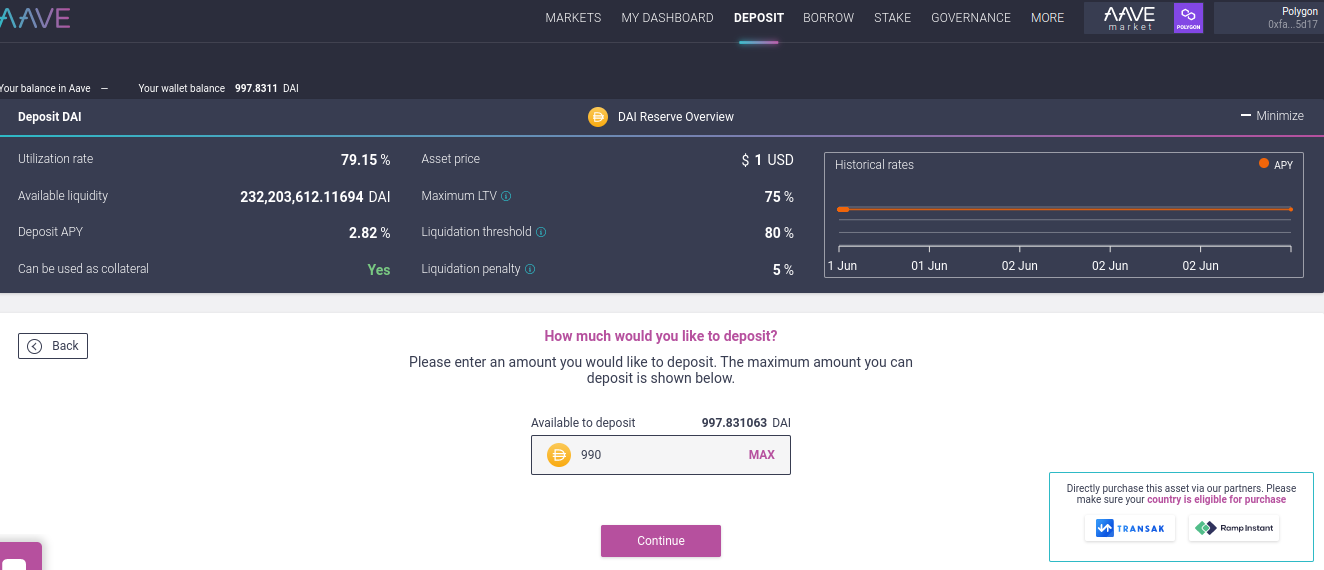Viewport: 1324px width, 570px height.
Task: Click MAX to deposit full balance
Action: coord(761,455)
